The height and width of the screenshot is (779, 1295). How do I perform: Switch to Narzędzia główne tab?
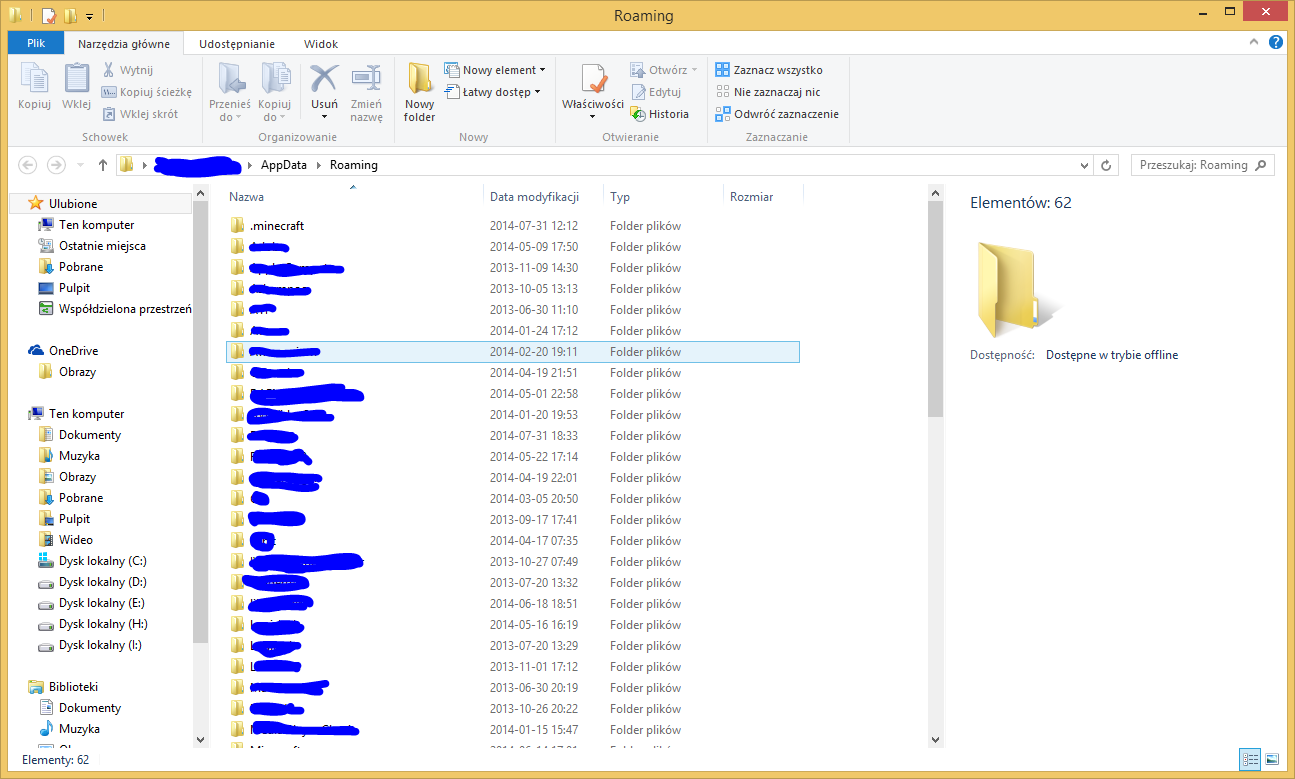pos(124,44)
